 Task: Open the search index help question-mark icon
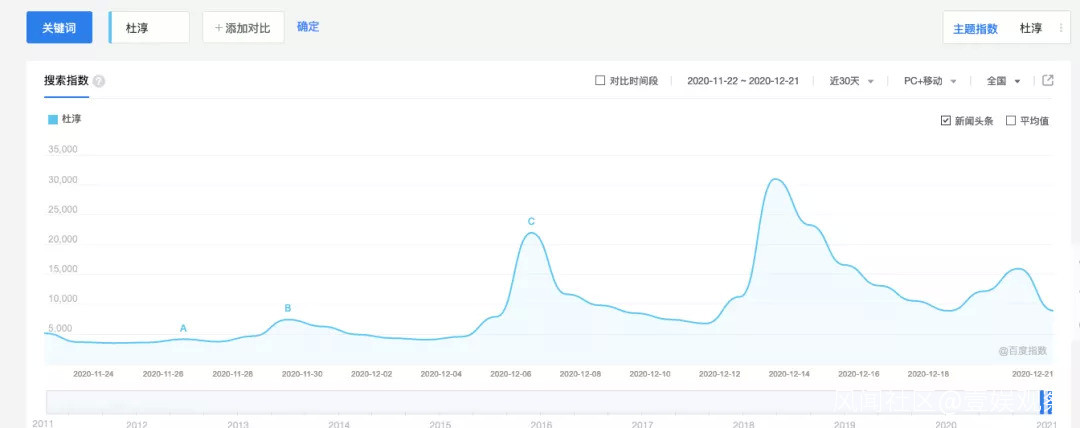click(99, 82)
